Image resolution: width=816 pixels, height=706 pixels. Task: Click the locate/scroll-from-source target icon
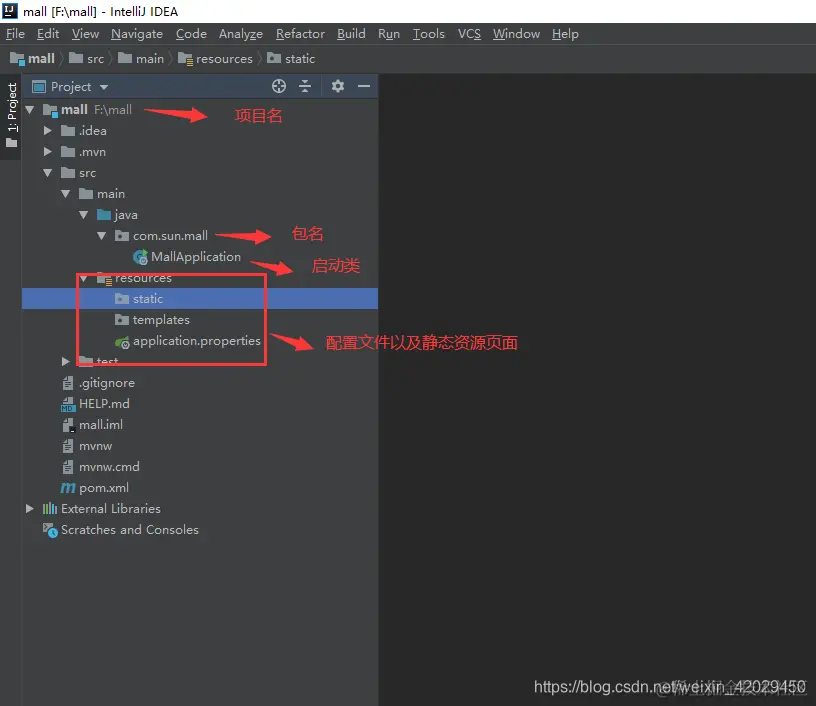pos(279,86)
